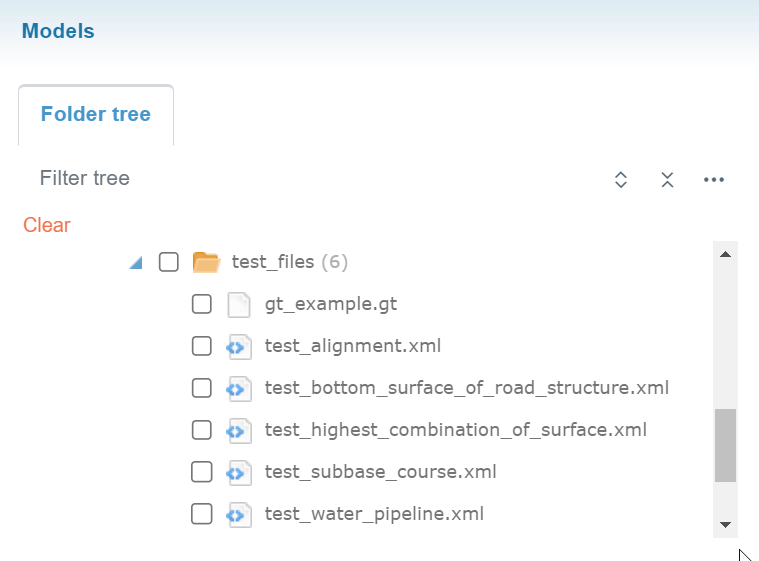Tick the gt_example.gt checkbox
The image size is (759, 561).
click(x=202, y=304)
